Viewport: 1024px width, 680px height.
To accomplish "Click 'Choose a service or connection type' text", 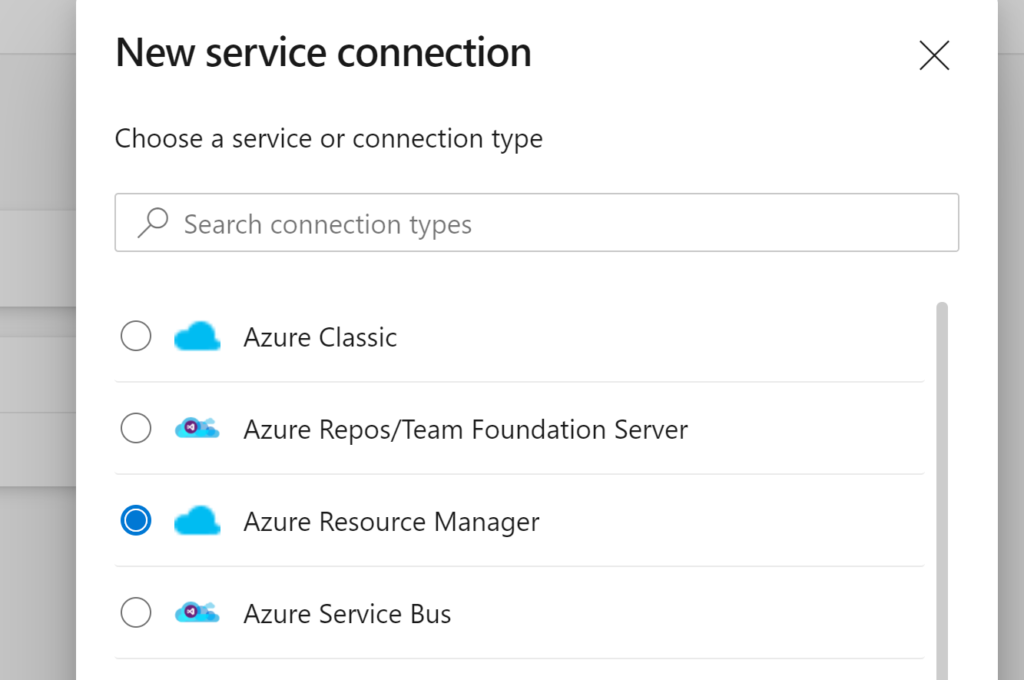I will tap(328, 139).
